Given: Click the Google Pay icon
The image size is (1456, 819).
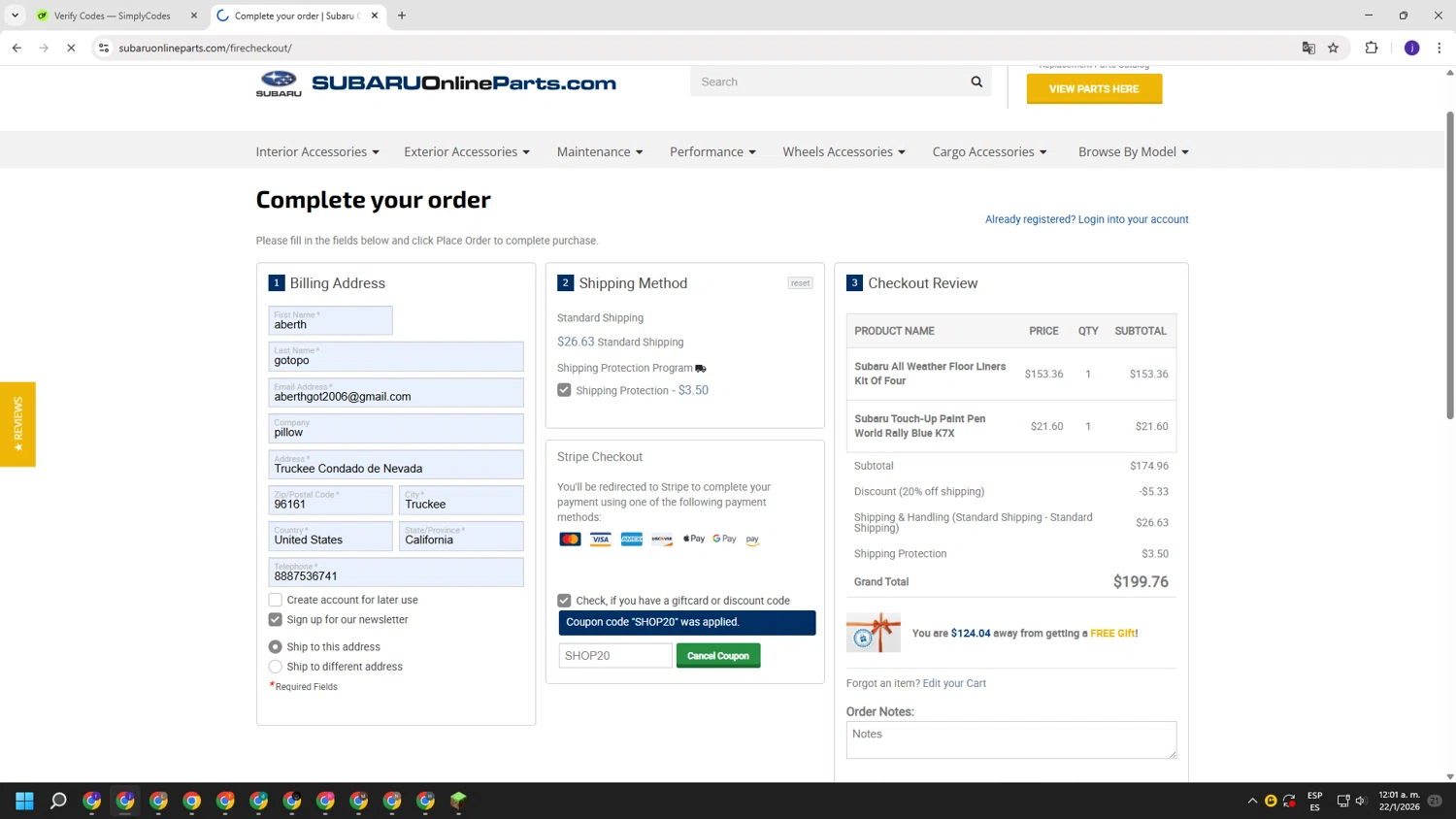Looking at the screenshot, I should (x=724, y=539).
